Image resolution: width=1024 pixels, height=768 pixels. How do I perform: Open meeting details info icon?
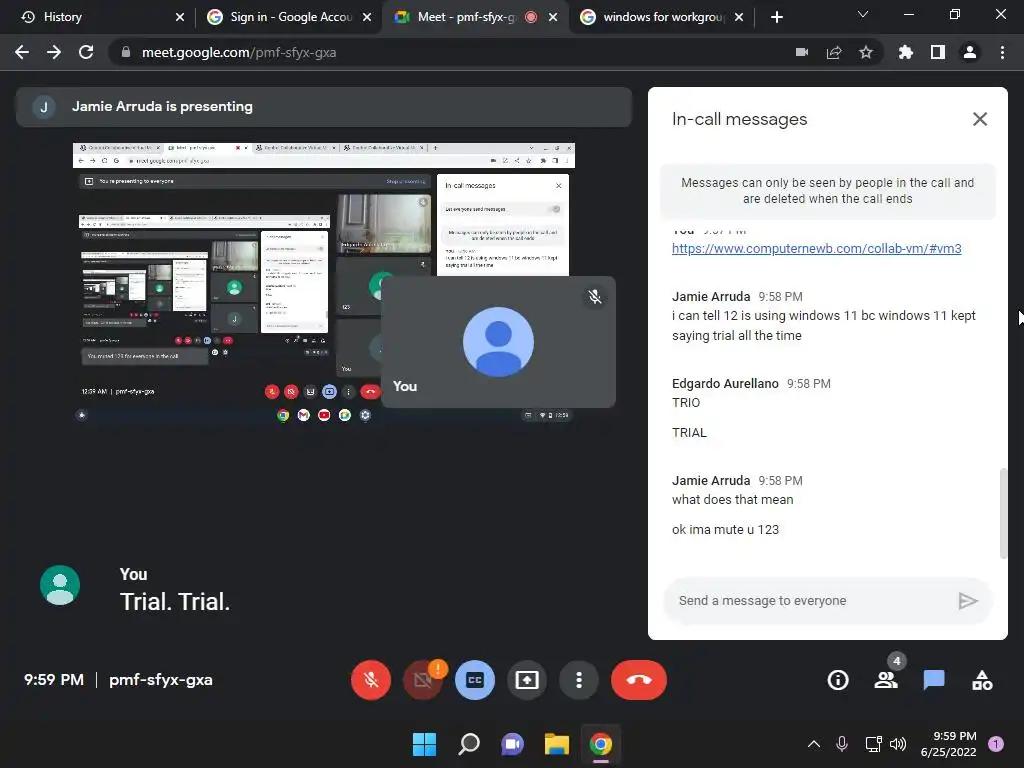838,680
